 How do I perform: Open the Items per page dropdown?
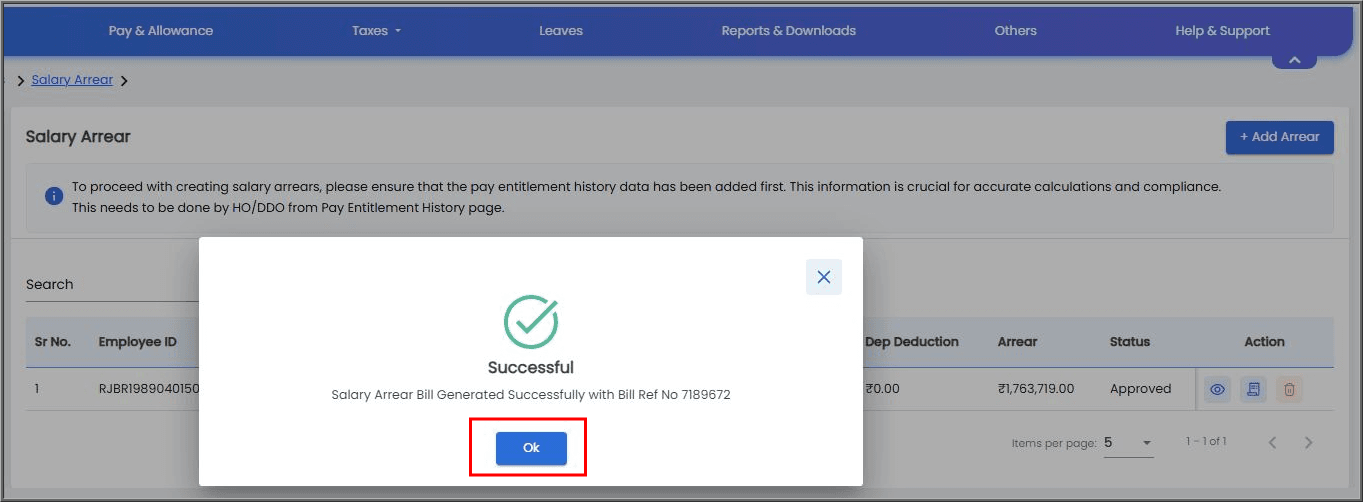[1128, 442]
